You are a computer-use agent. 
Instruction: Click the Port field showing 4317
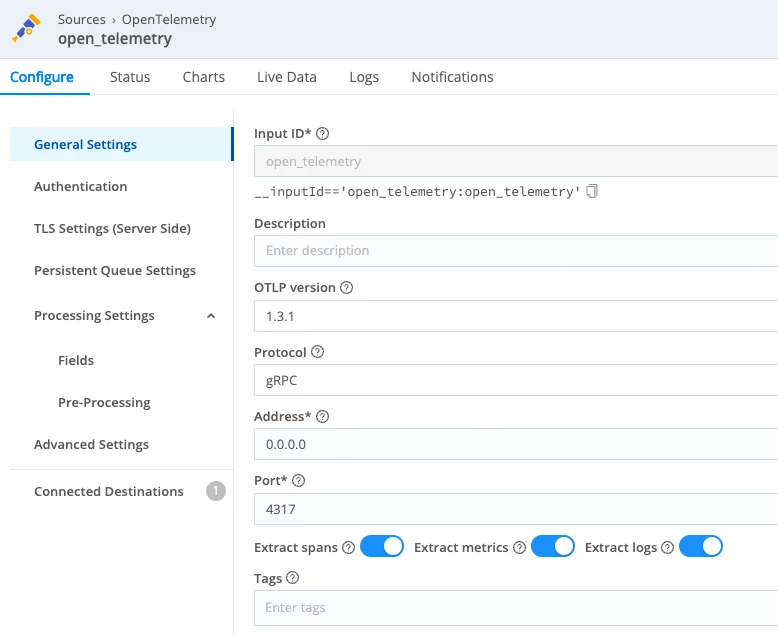(516, 509)
